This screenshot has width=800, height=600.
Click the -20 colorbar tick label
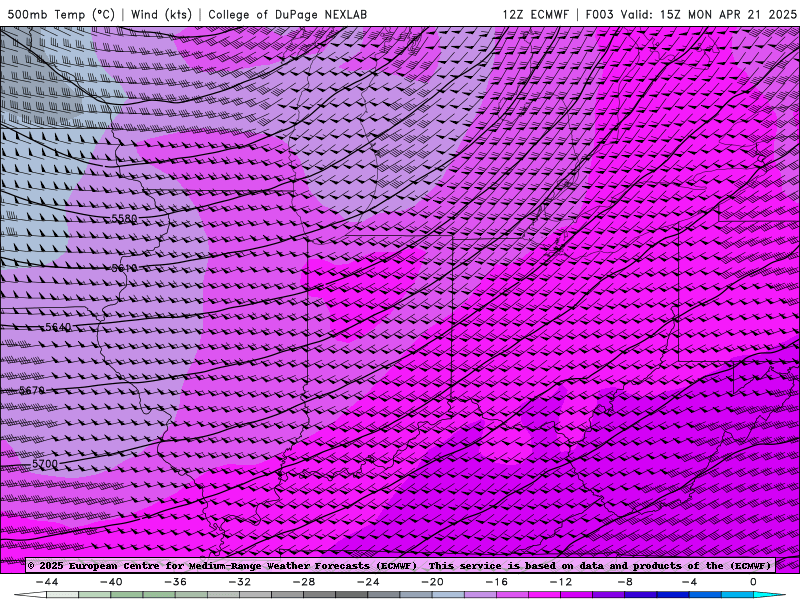point(432,582)
